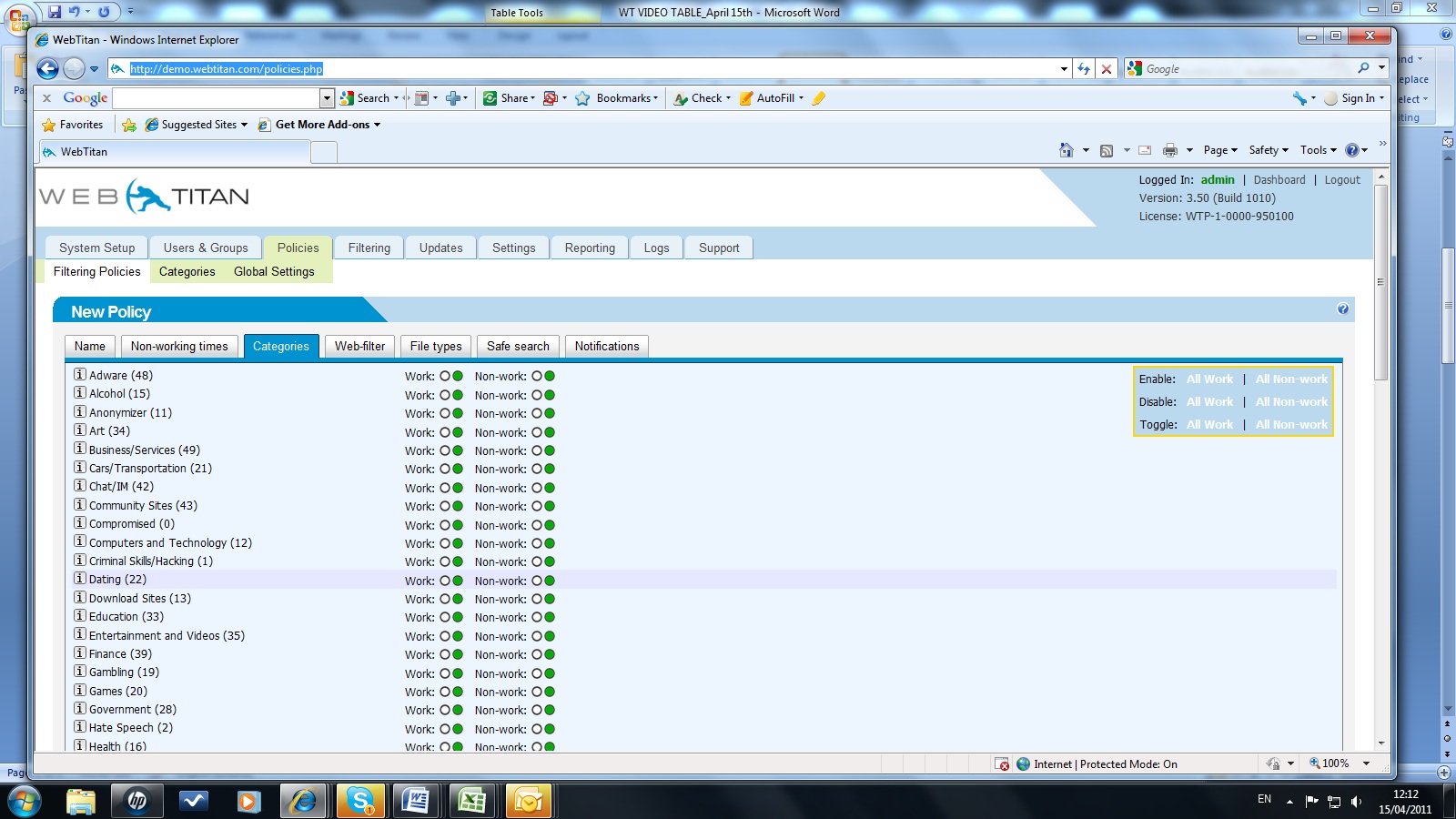
Task: Click the page vertical scrollbar thumb
Action: pos(1380,282)
